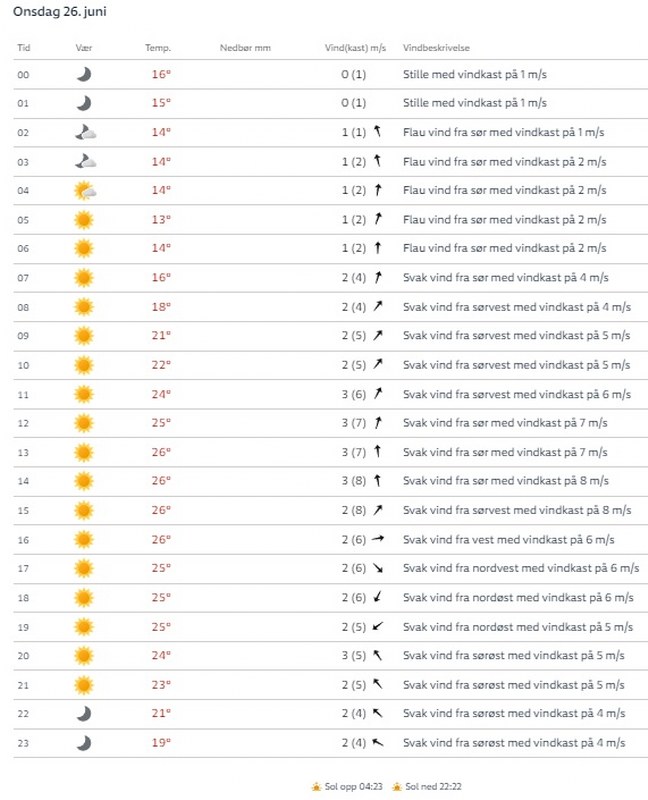Click the 'Temp.' column header

coord(158,48)
